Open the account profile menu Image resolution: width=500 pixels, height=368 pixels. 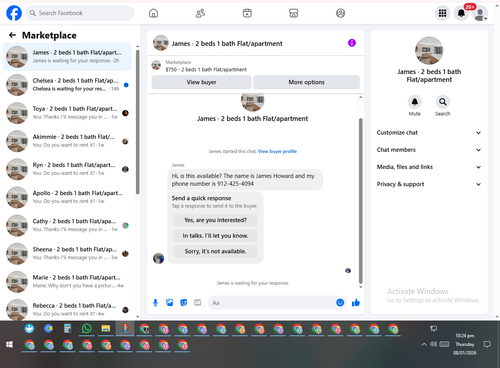tap(480, 13)
